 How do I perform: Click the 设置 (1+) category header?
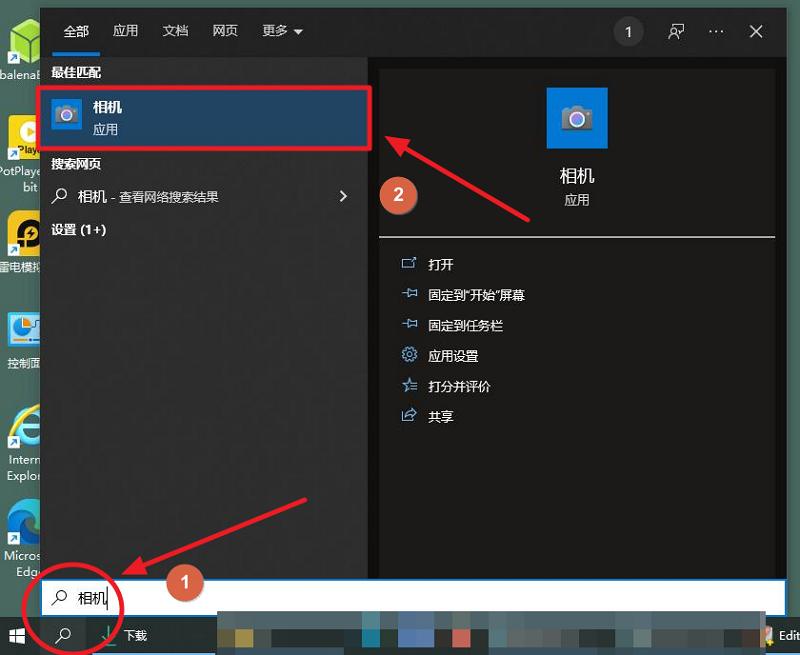(79, 230)
